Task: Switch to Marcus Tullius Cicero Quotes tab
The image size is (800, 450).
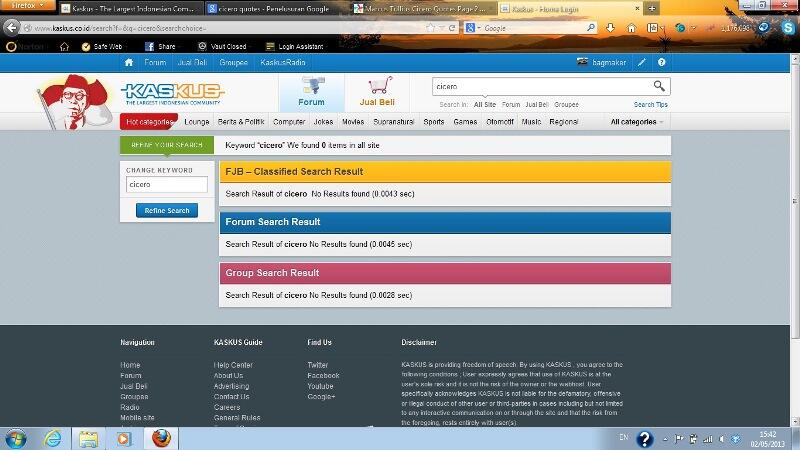Action: pyautogui.click(x=423, y=9)
